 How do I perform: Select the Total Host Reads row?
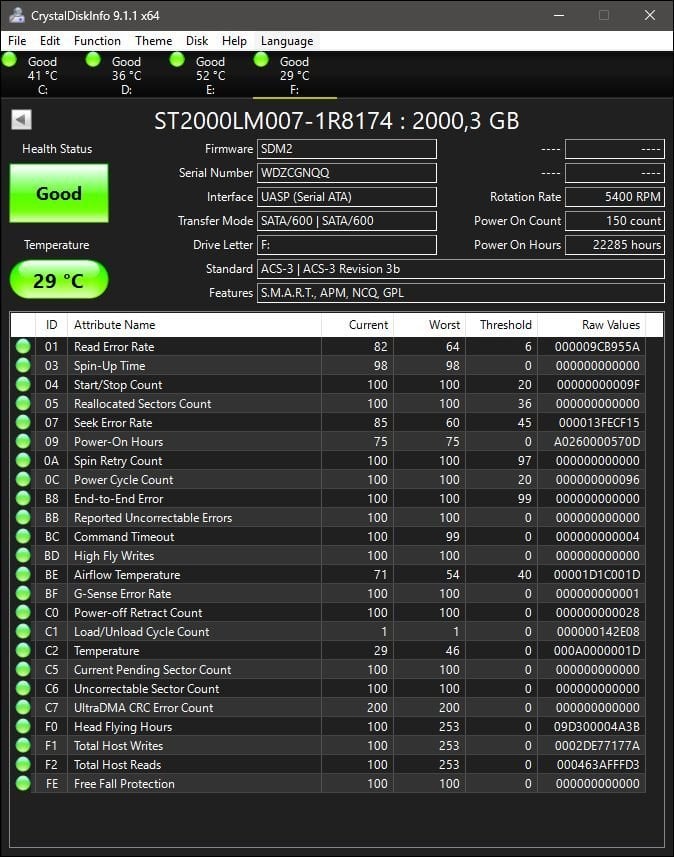tap(328, 765)
